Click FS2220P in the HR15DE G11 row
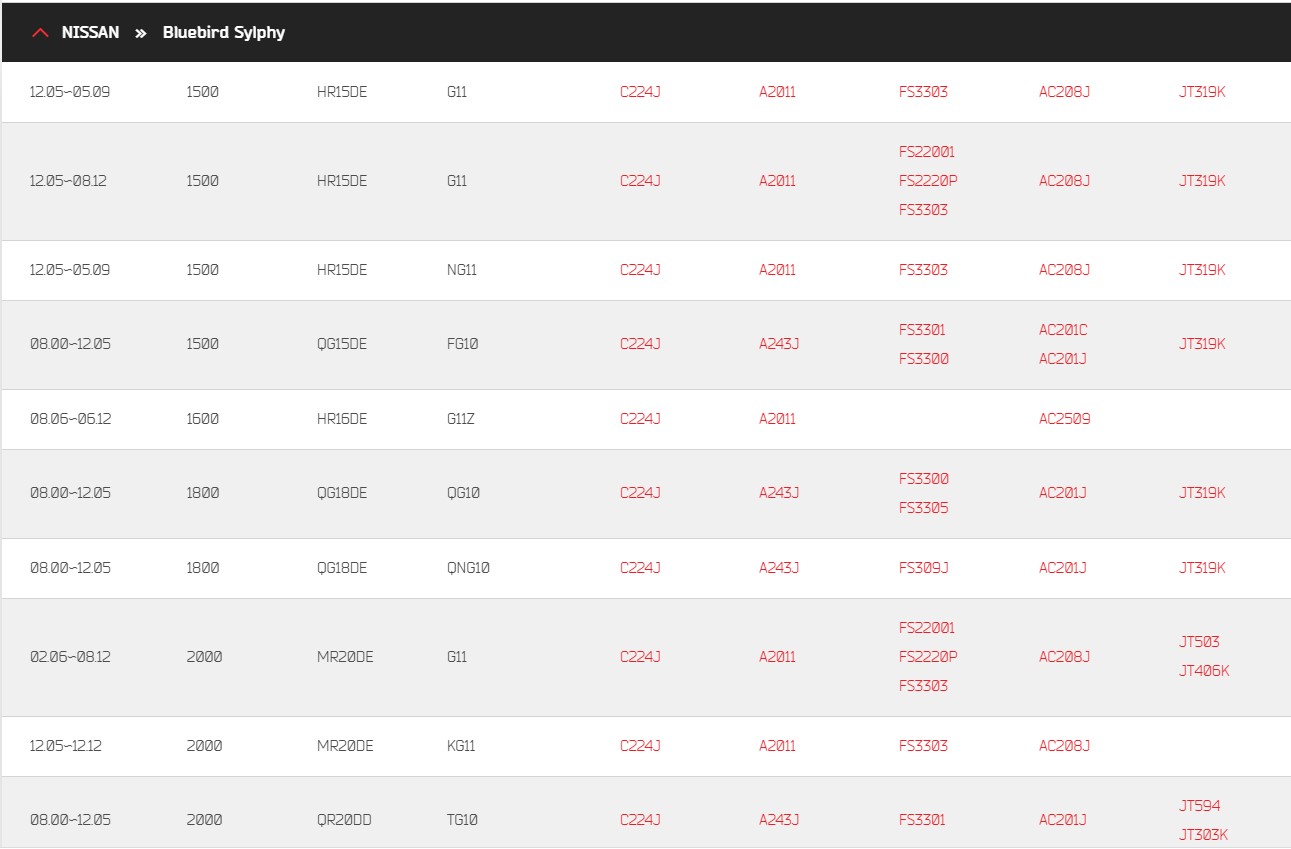The width and height of the screenshot is (1291, 849). pos(928,181)
